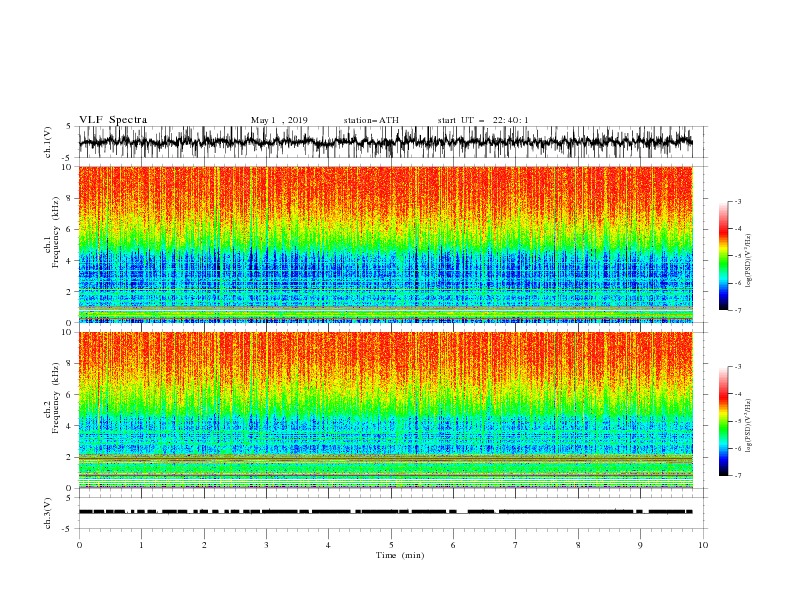Click the "-3" tick on ch.1 colorbar
This screenshot has height=612, width=792.
tap(738, 201)
